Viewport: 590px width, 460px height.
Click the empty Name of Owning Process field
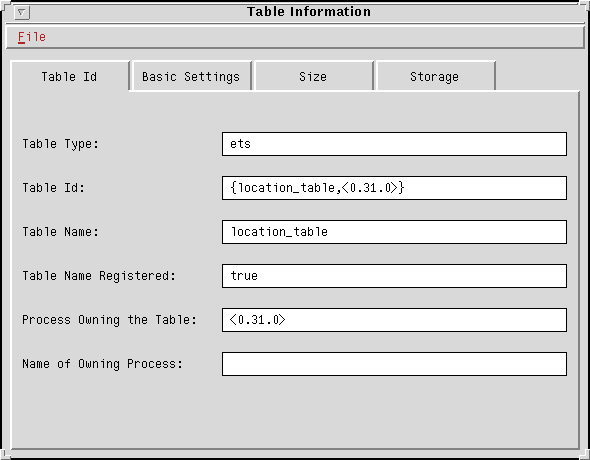click(x=394, y=364)
